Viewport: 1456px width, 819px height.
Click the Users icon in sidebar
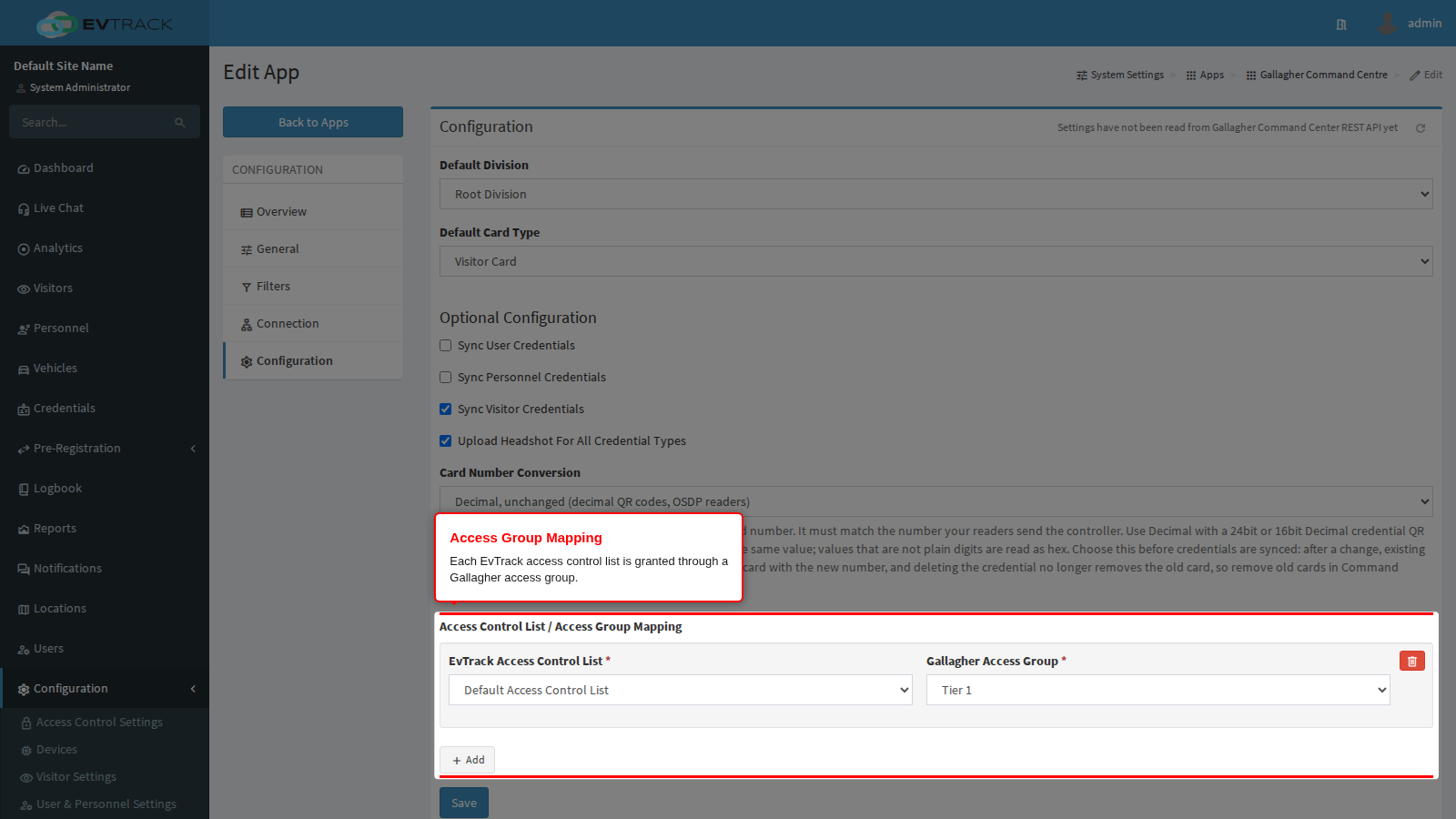[24, 650]
